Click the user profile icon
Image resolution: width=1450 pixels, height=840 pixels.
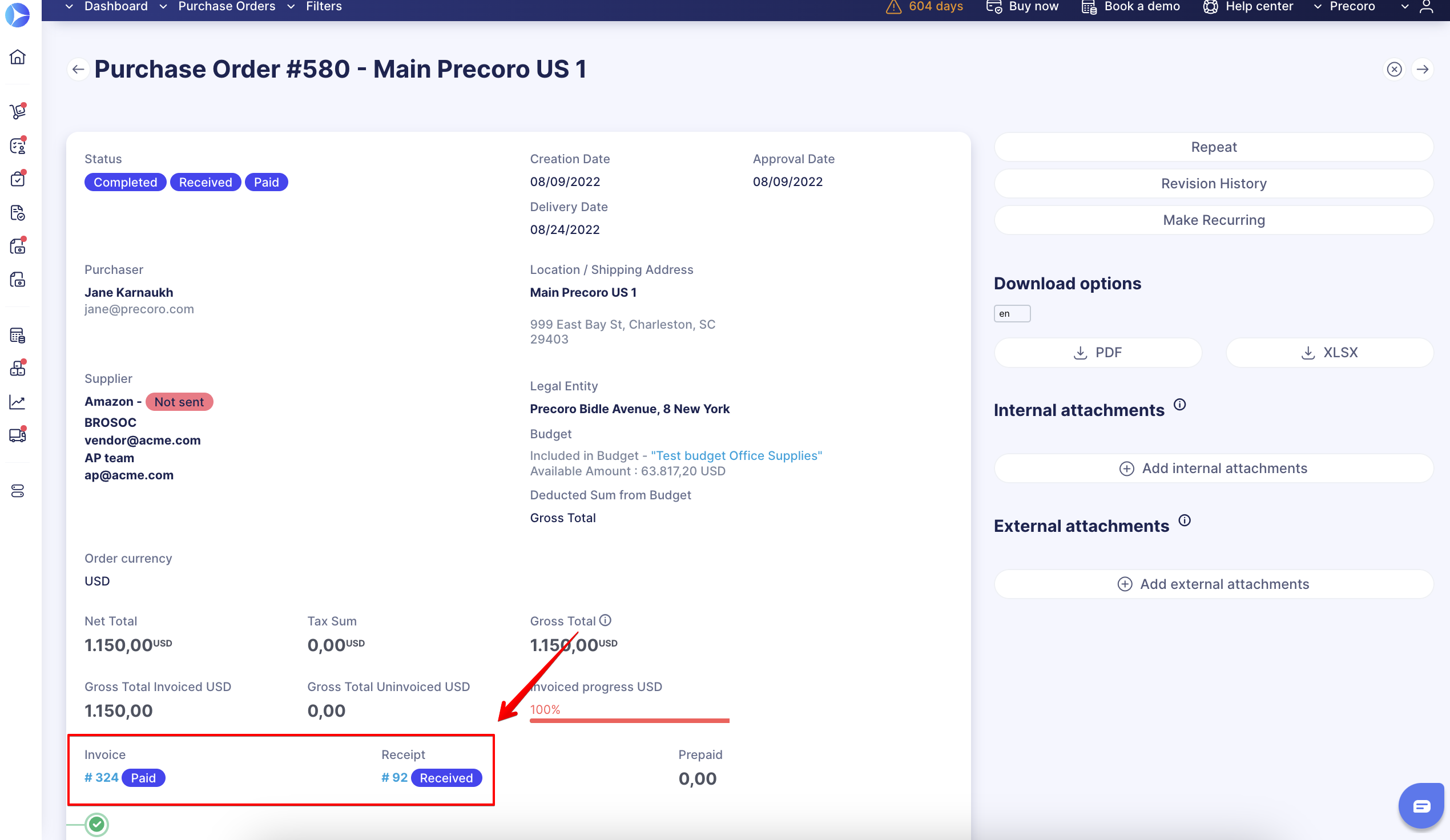pos(1427,6)
